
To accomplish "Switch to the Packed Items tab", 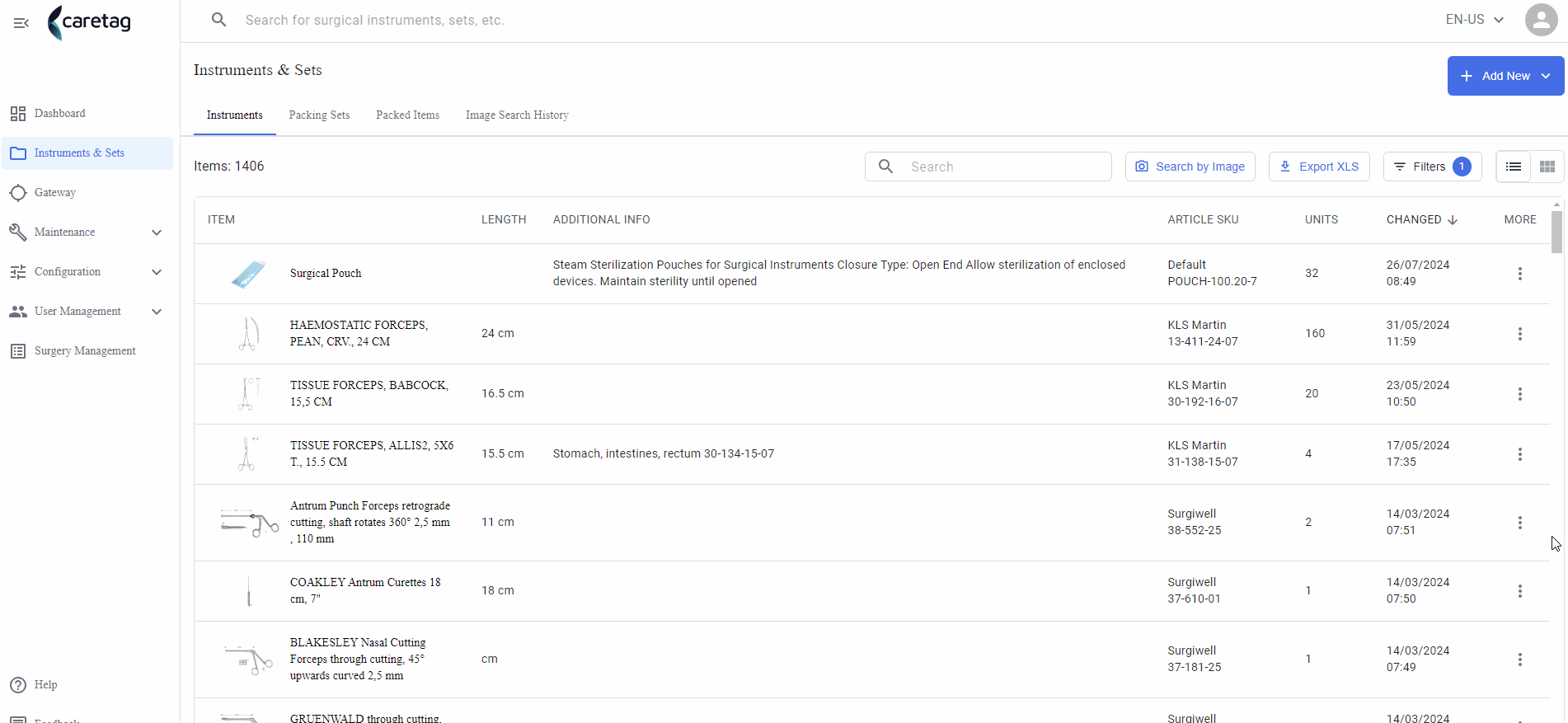I will (408, 115).
